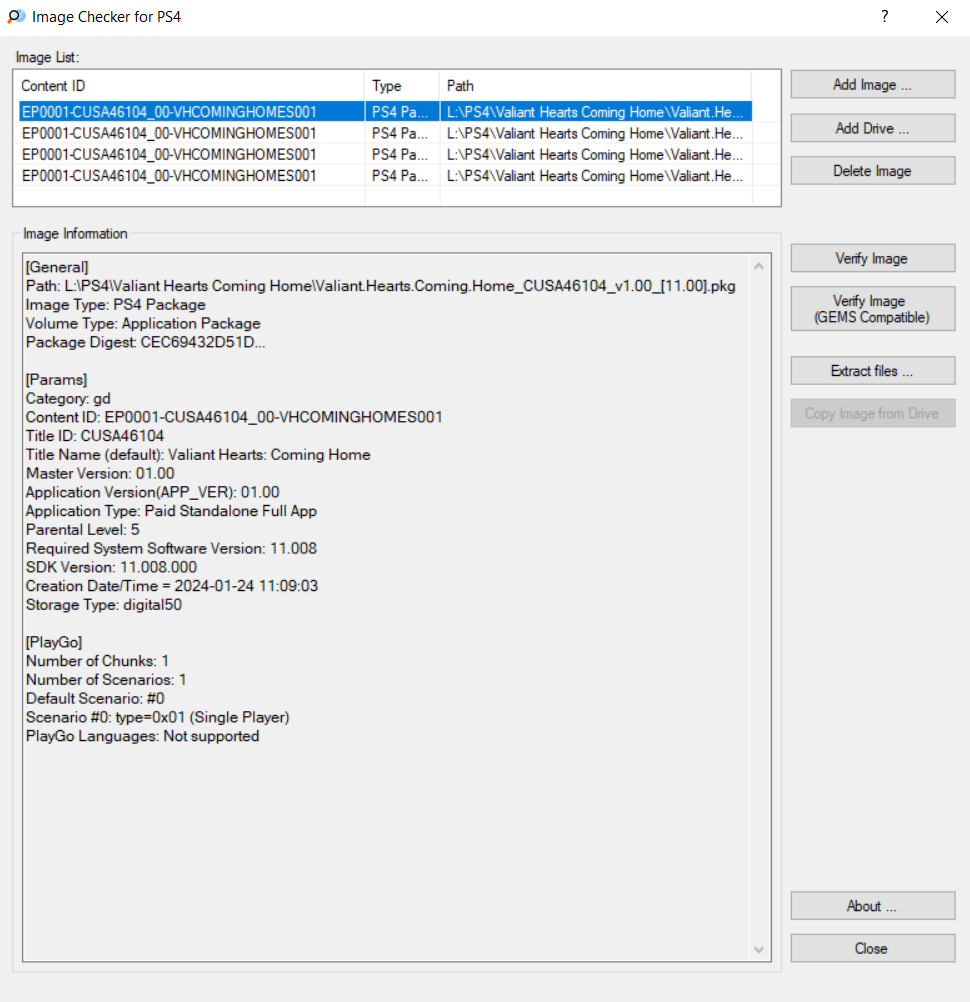The image size is (970, 1002).
Task: Click the 'Parental Level: 5' line
Action: (82, 529)
